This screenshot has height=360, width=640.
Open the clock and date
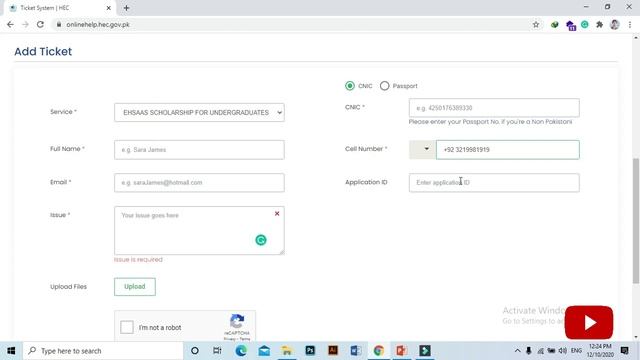coord(600,351)
